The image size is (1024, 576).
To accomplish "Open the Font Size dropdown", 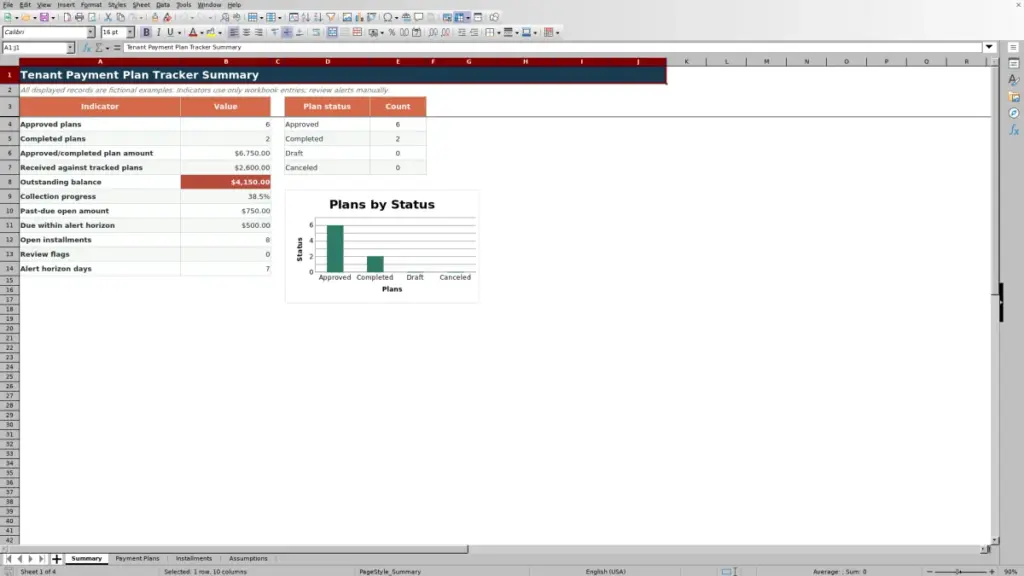I will [130, 32].
